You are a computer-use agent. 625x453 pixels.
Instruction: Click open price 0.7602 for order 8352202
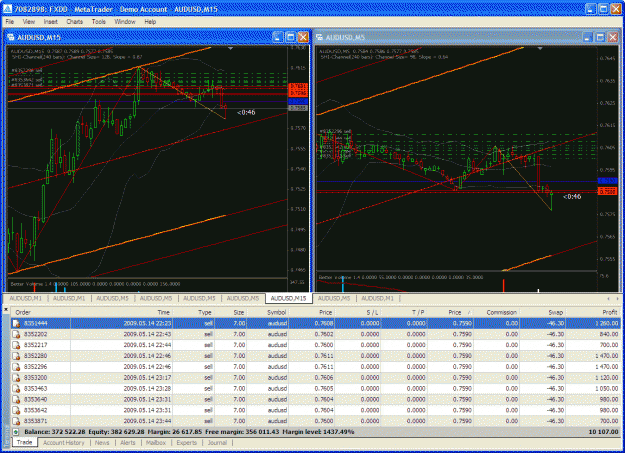[x=326, y=334]
